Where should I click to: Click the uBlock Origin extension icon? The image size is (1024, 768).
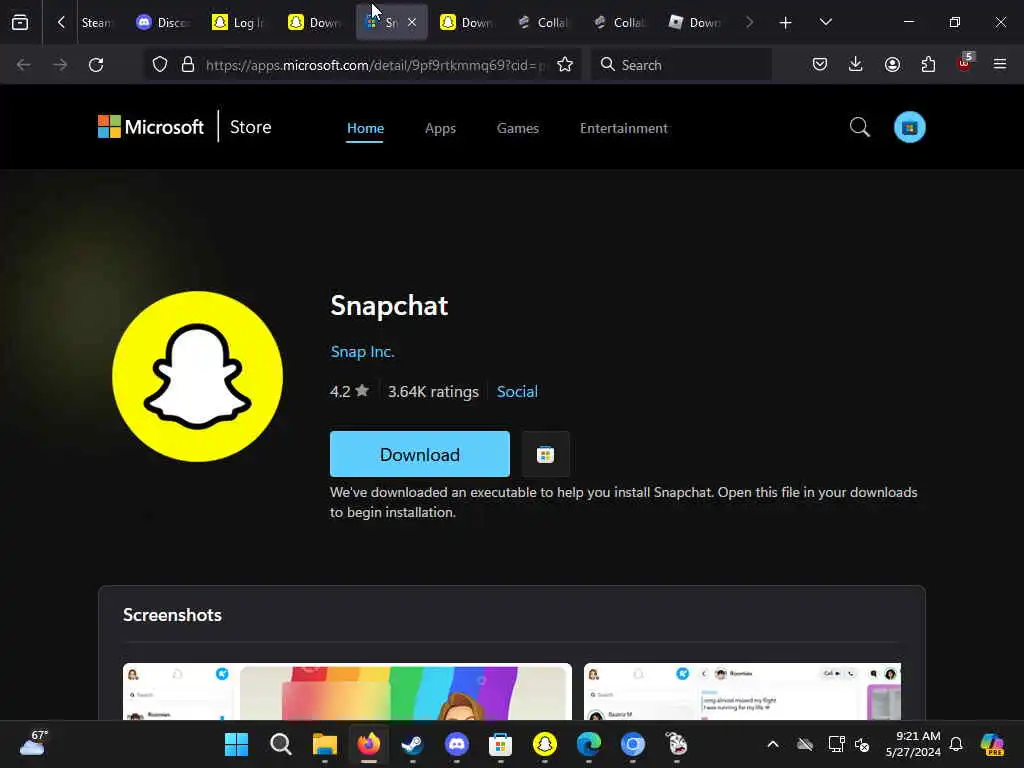tap(964, 63)
